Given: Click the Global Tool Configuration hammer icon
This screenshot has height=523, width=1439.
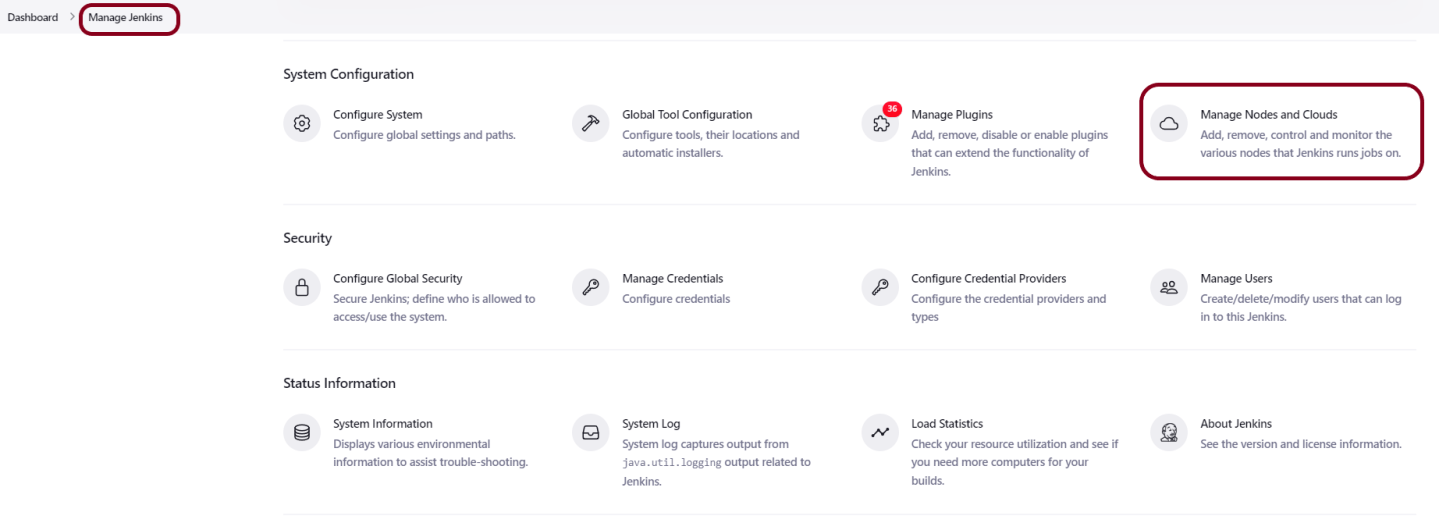Looking at the screenshot, I should click(590, 124).
